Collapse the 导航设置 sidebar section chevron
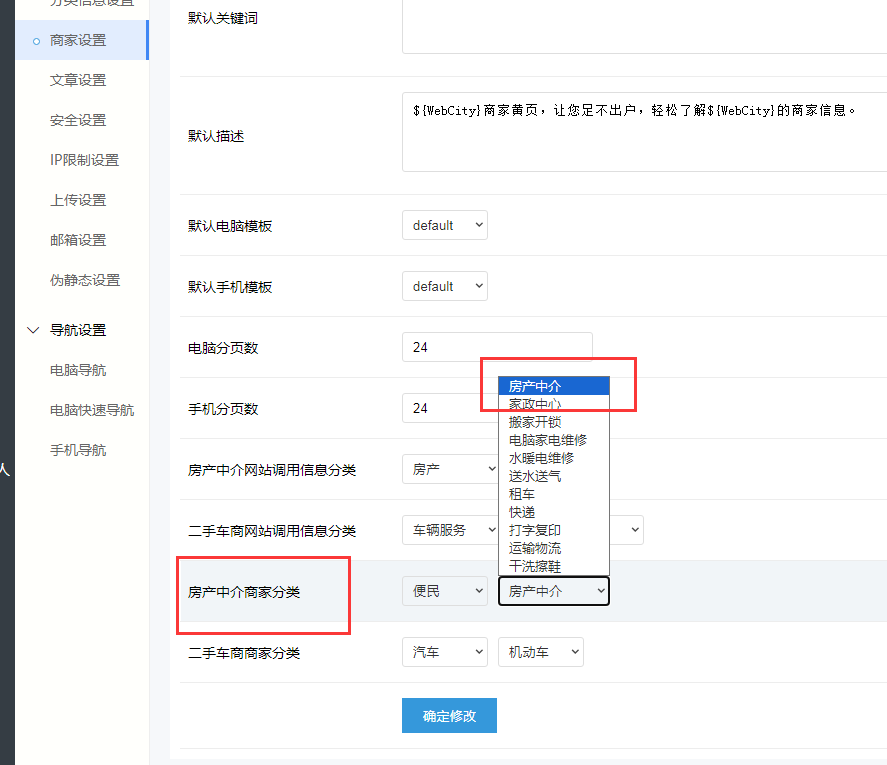887x765 pixels. pos(33,330)
